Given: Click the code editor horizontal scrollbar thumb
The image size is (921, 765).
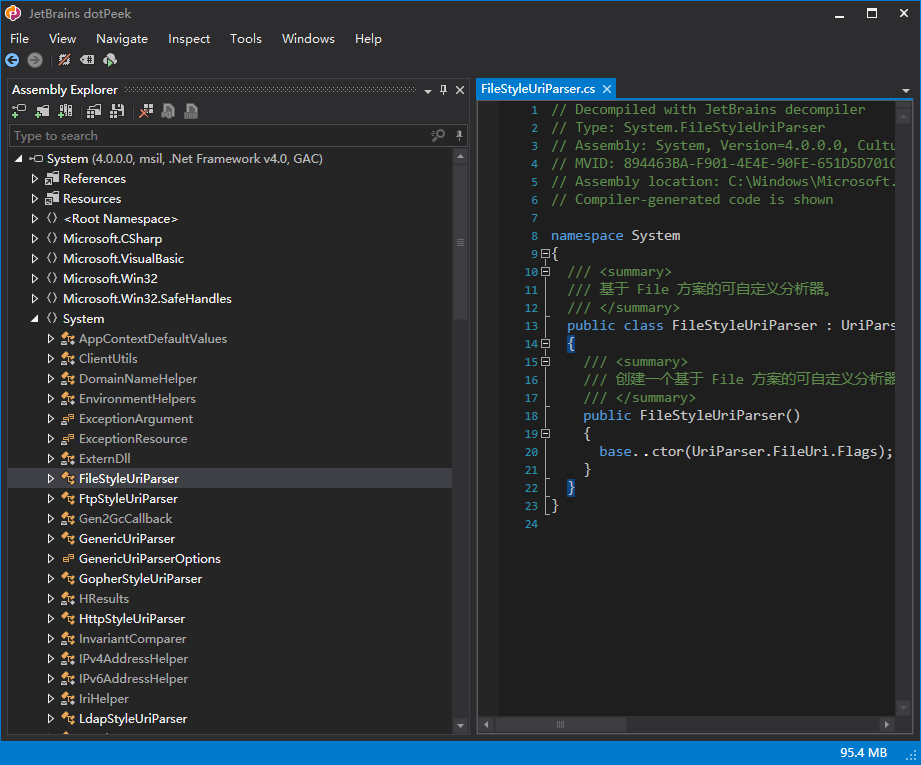Looking at the screenshot, I should point(561,724).
